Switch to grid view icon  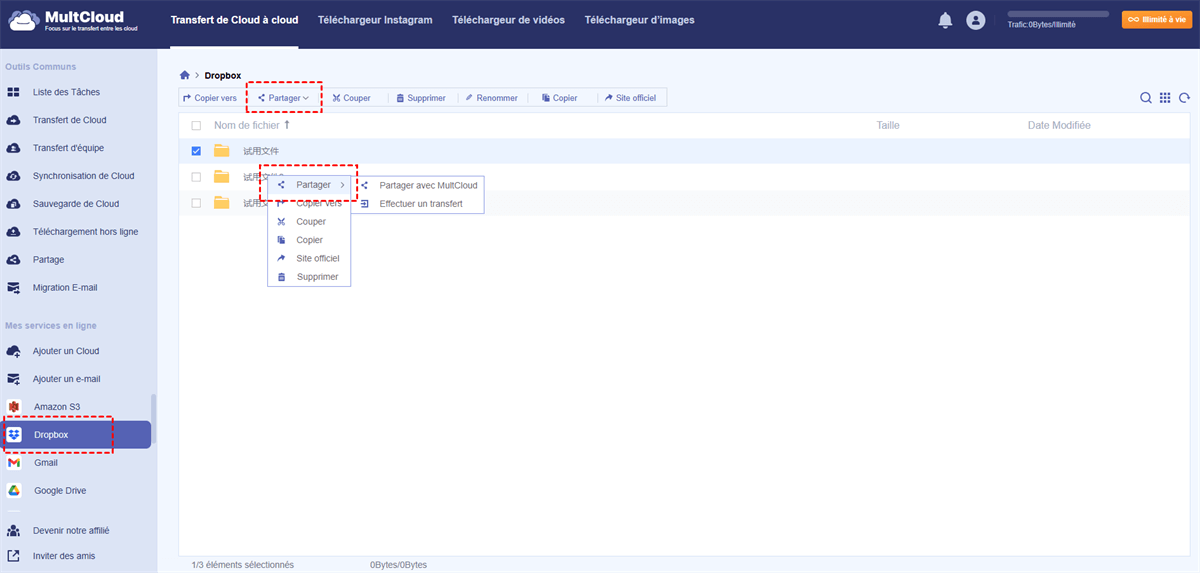1165,98
